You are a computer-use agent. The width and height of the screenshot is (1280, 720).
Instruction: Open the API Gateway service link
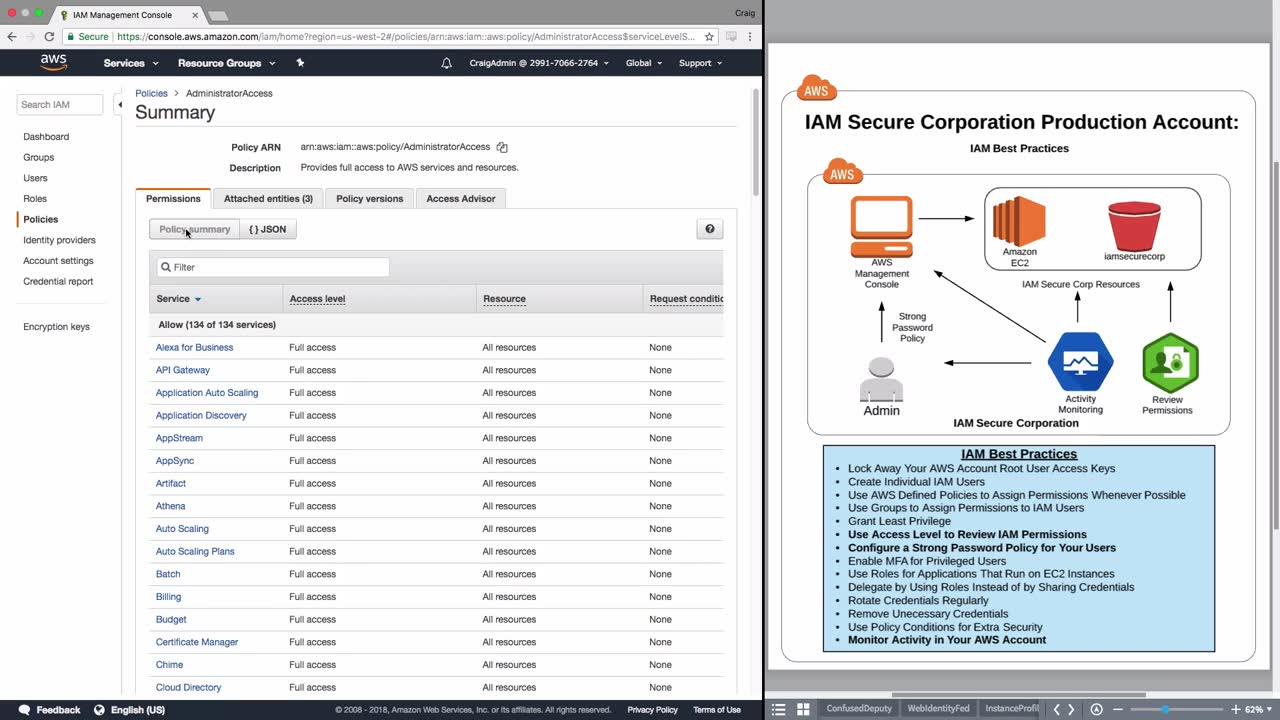pos(183,370)
